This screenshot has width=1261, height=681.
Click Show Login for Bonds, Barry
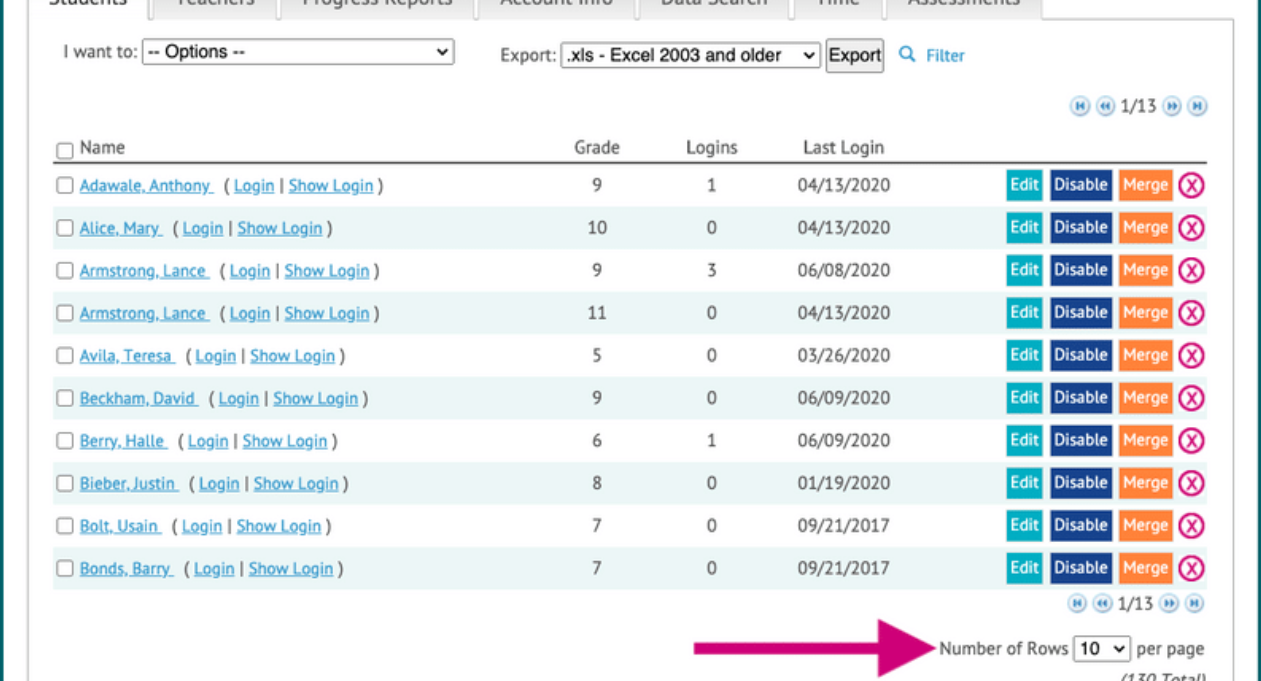point(291,569)
